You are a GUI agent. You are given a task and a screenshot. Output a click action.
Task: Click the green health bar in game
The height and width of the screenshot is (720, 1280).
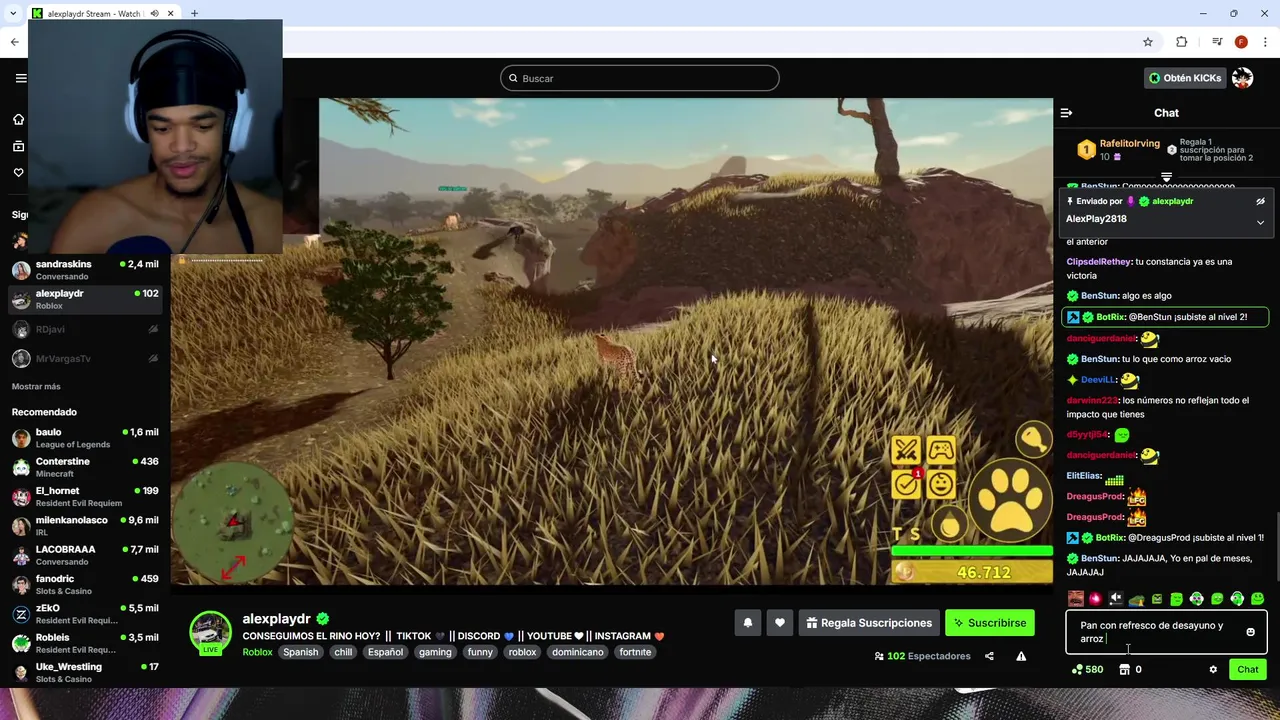tap(972, 550)
